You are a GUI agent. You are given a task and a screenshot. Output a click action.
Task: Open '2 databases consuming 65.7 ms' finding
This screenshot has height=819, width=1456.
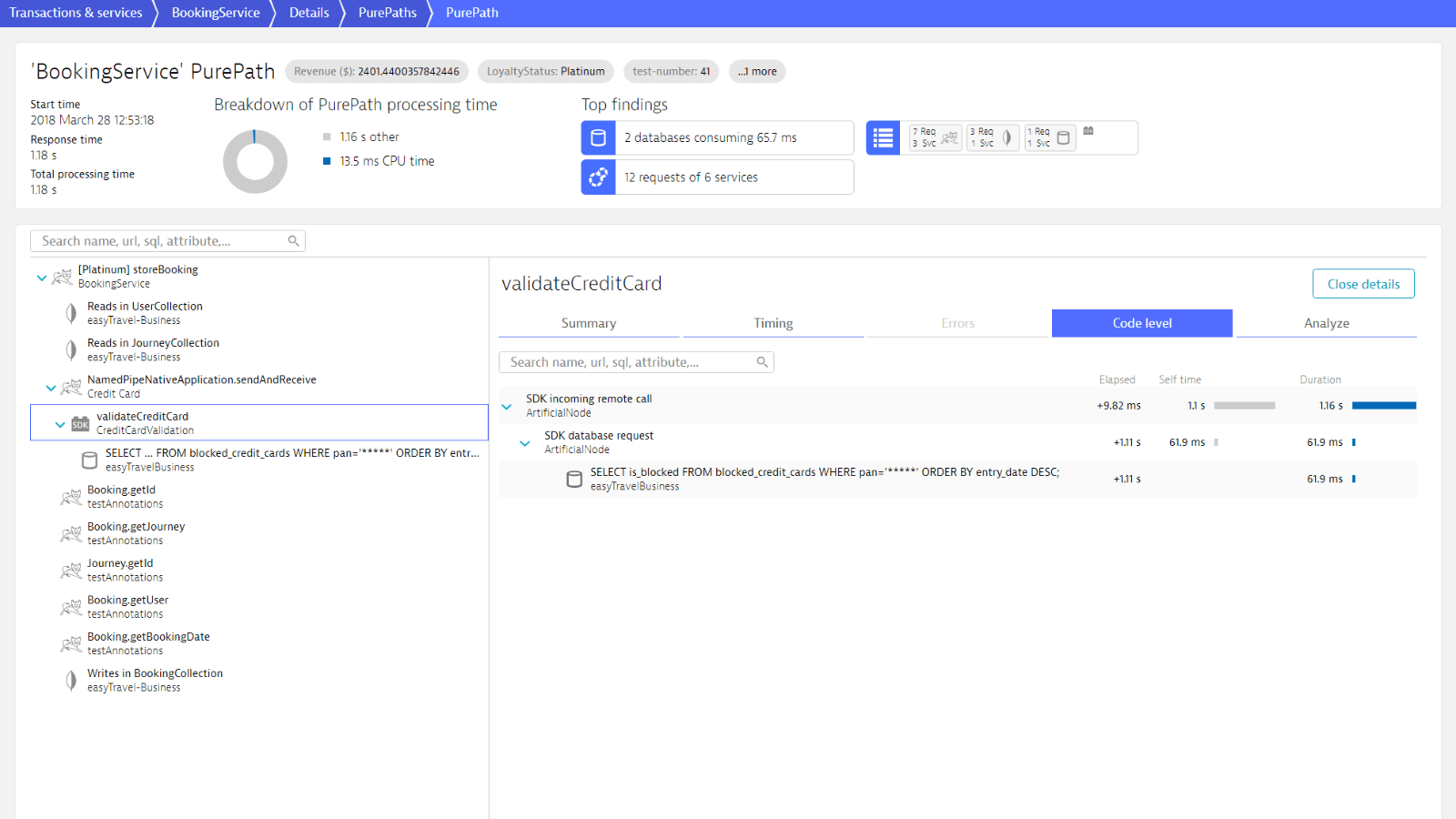pyautogui.click(x=718, y=138)
